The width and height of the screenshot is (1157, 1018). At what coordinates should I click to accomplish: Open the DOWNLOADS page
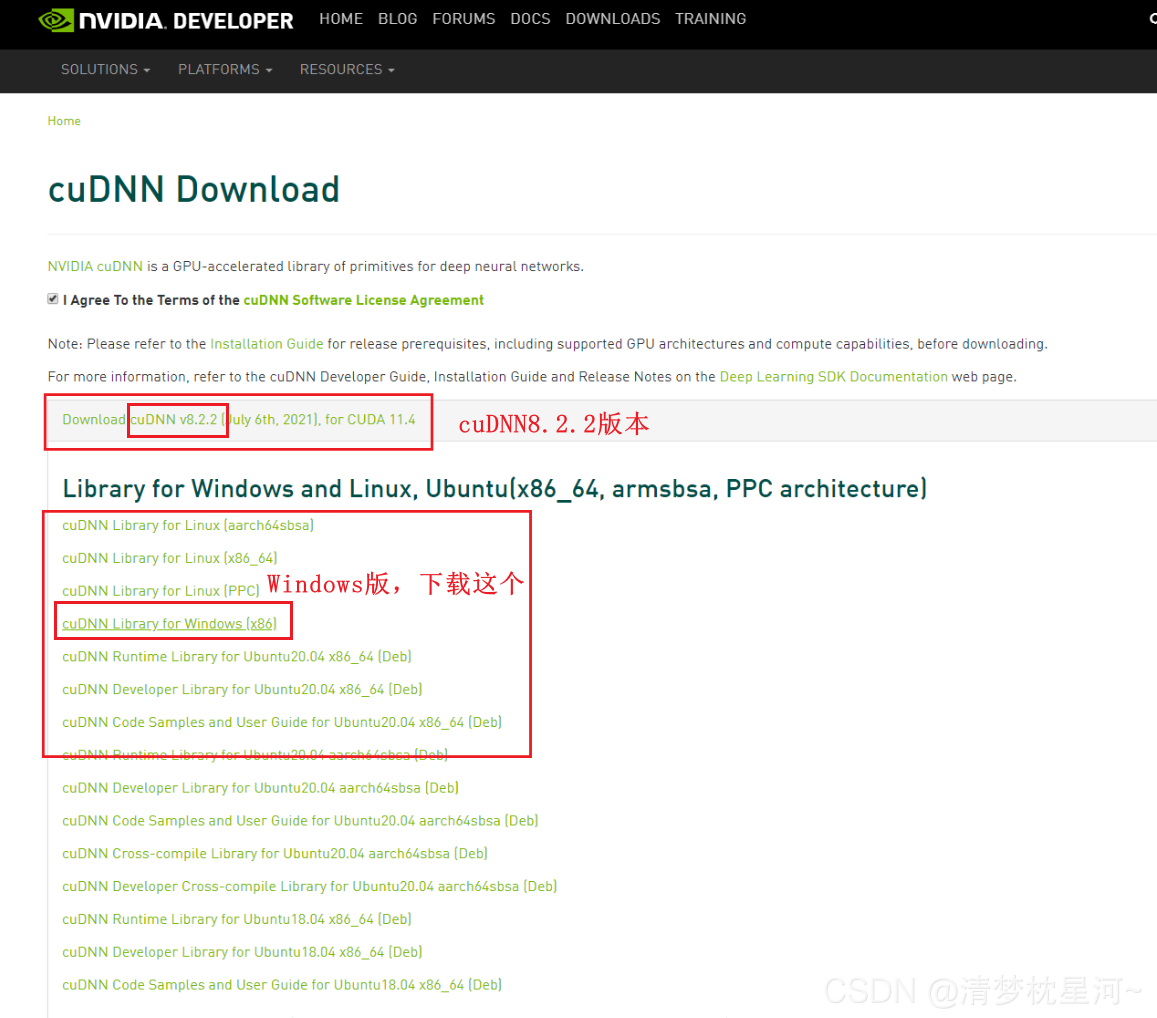pyautogui.click(x=612, y=19)
